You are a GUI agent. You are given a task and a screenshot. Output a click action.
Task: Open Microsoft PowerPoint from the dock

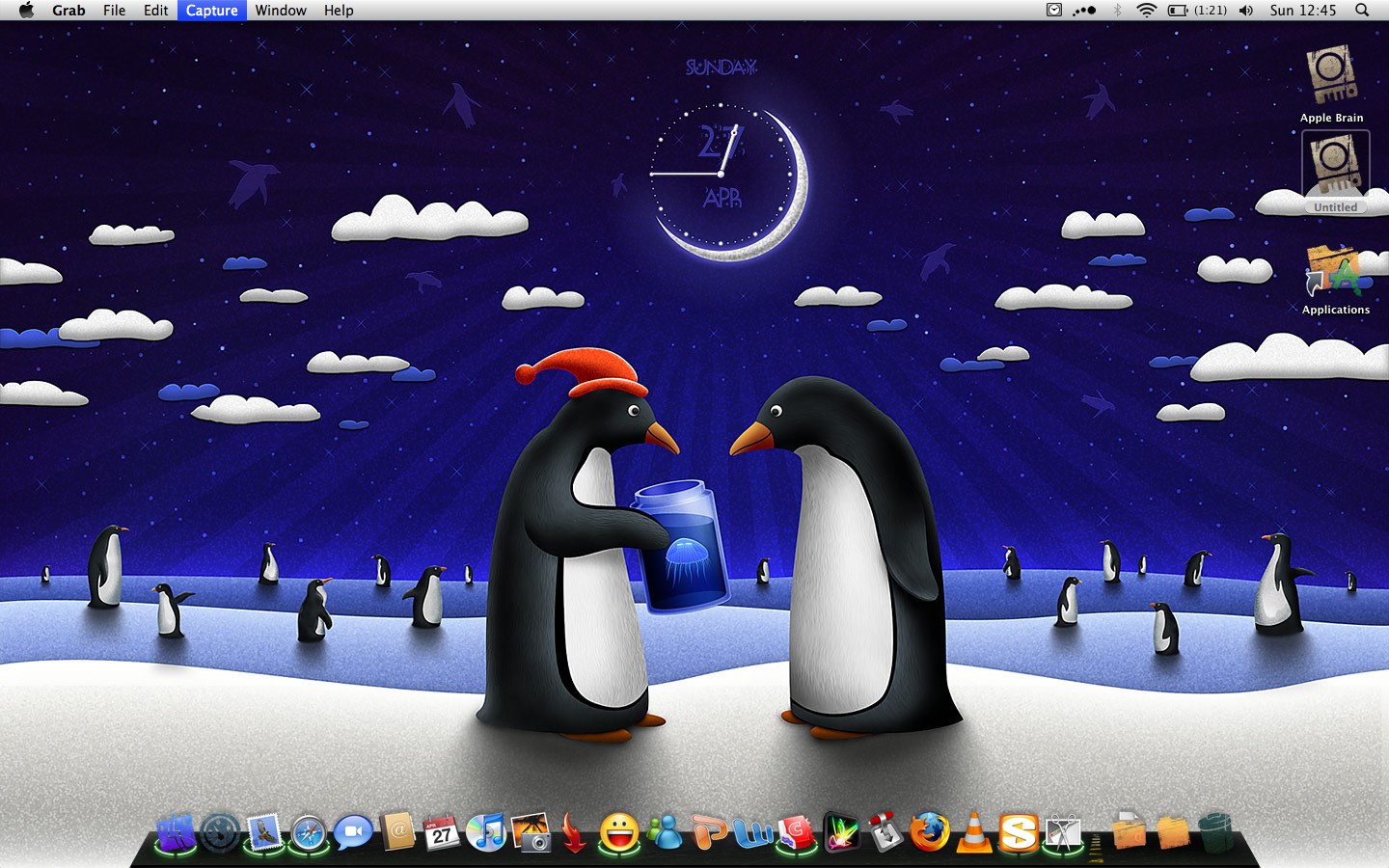[708, 831]
